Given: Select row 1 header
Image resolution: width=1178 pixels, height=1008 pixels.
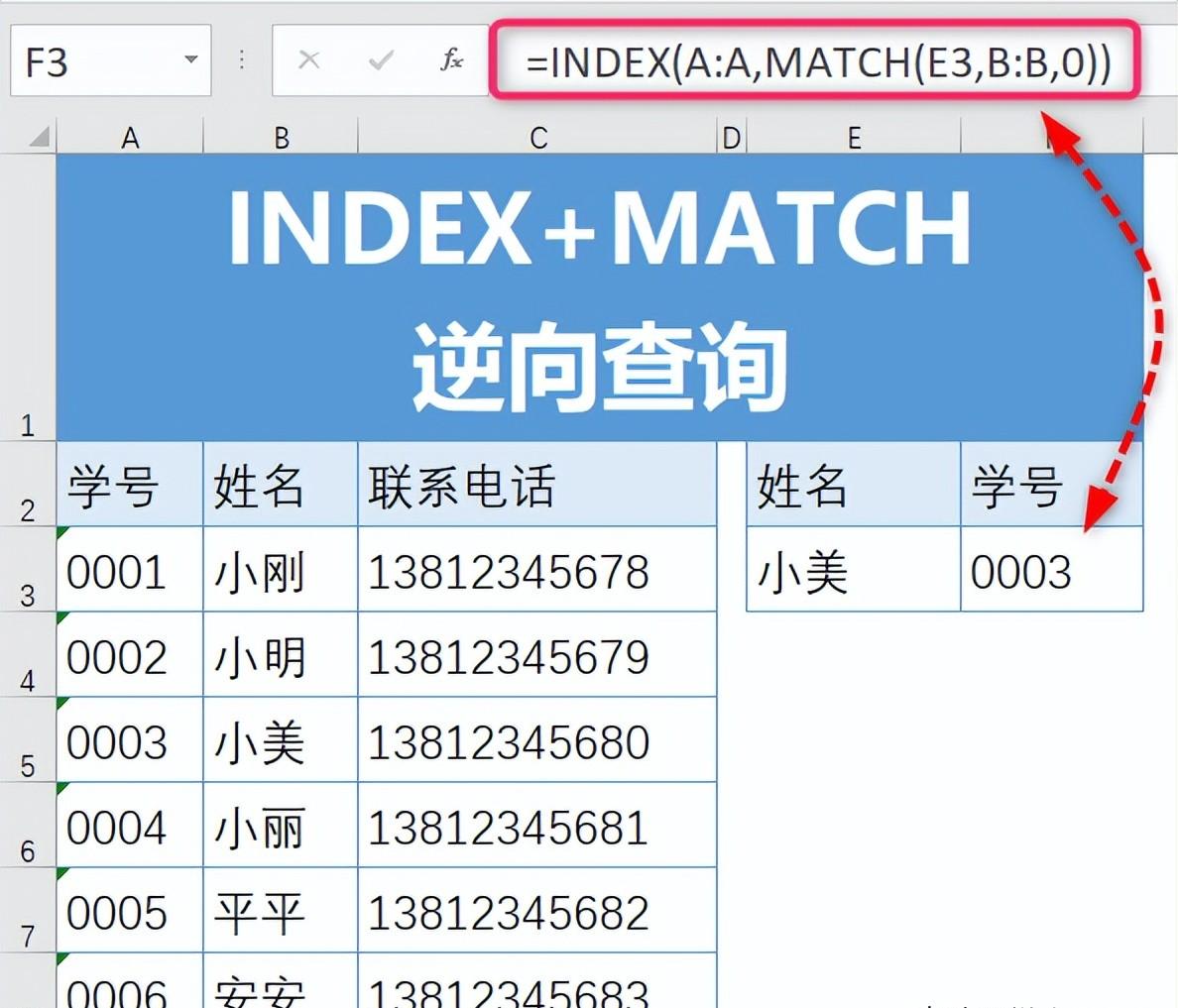Looking at the screenshot, I should (x=28, y=297).
